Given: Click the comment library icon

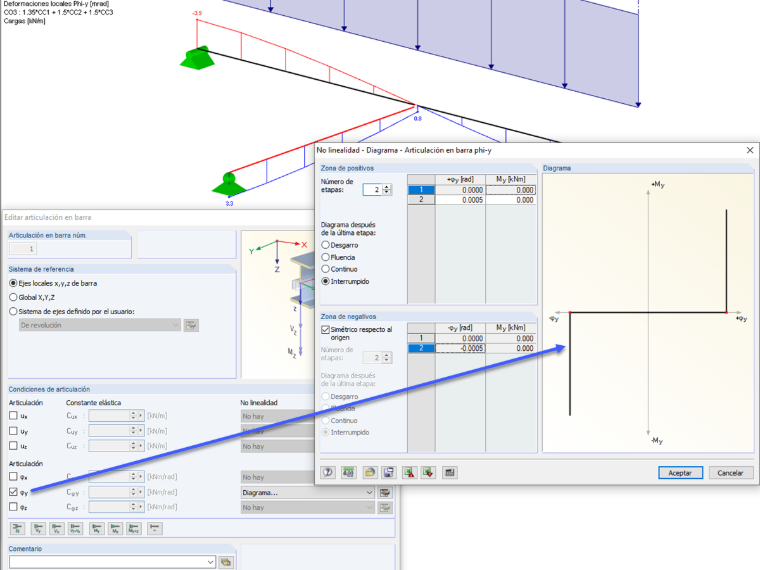Looking at the screenshot, I should tap(226, 562).
